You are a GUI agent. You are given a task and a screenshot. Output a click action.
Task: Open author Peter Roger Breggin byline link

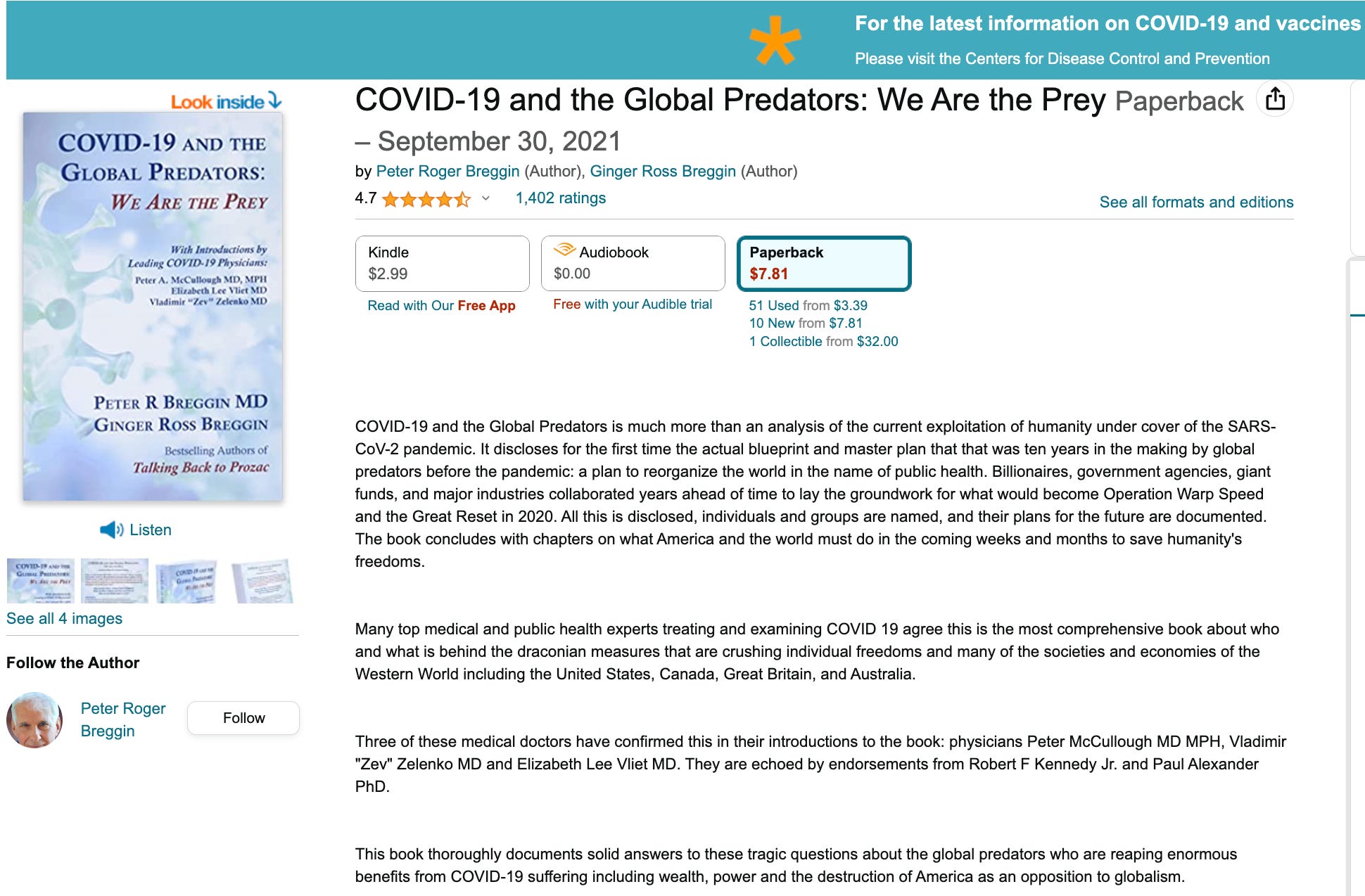(447, 172)
